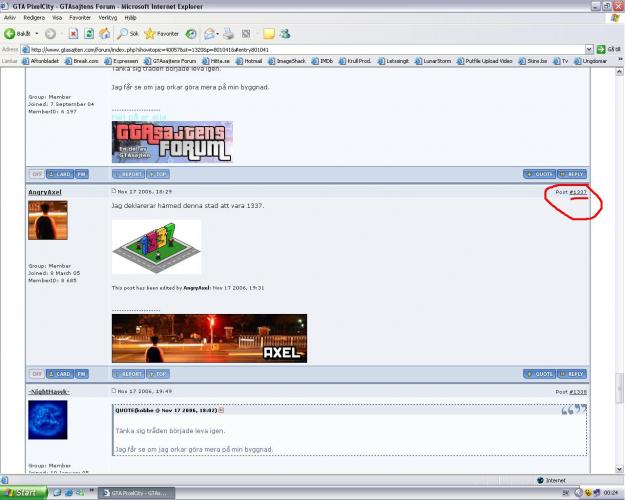Click the -NightHawk- username link
The width and height of the screenshot is (625, 500).
(49, 392)
